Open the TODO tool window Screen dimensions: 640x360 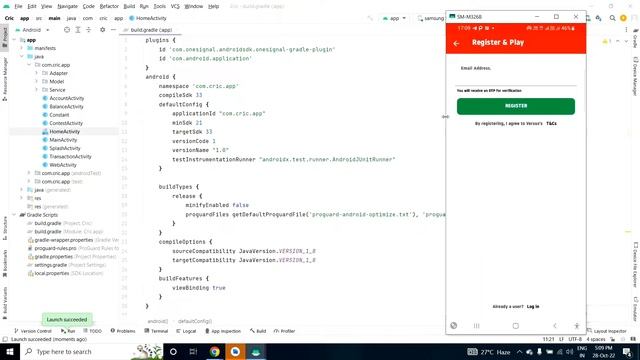click(93, 331)
